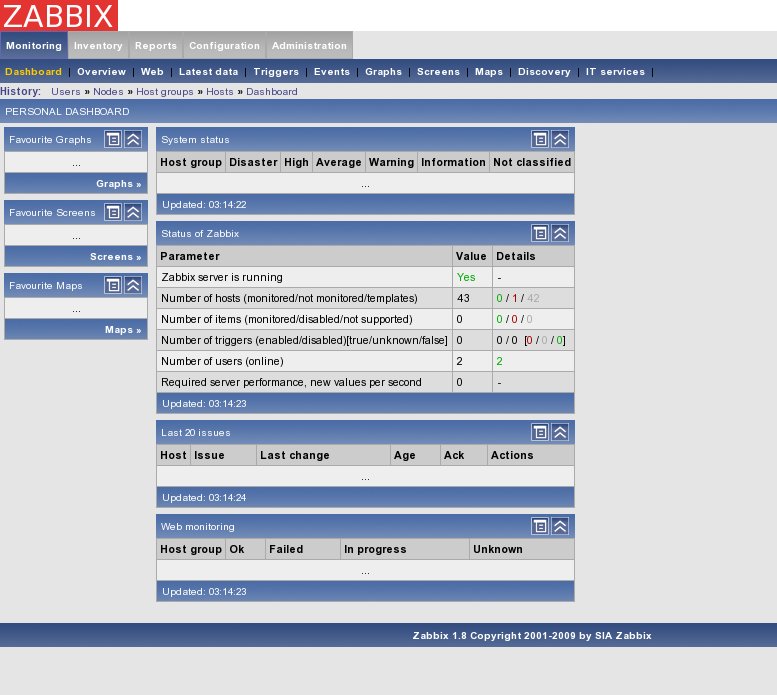Open menu icon in Favourite Screens widget
Image resolution: width=777 pixels, height=695 pixels.
tap(113, 212)
